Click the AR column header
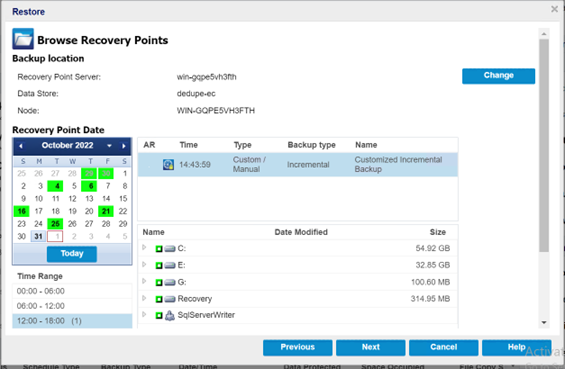Viewport: 565px width, 369px height. (149, 145)
